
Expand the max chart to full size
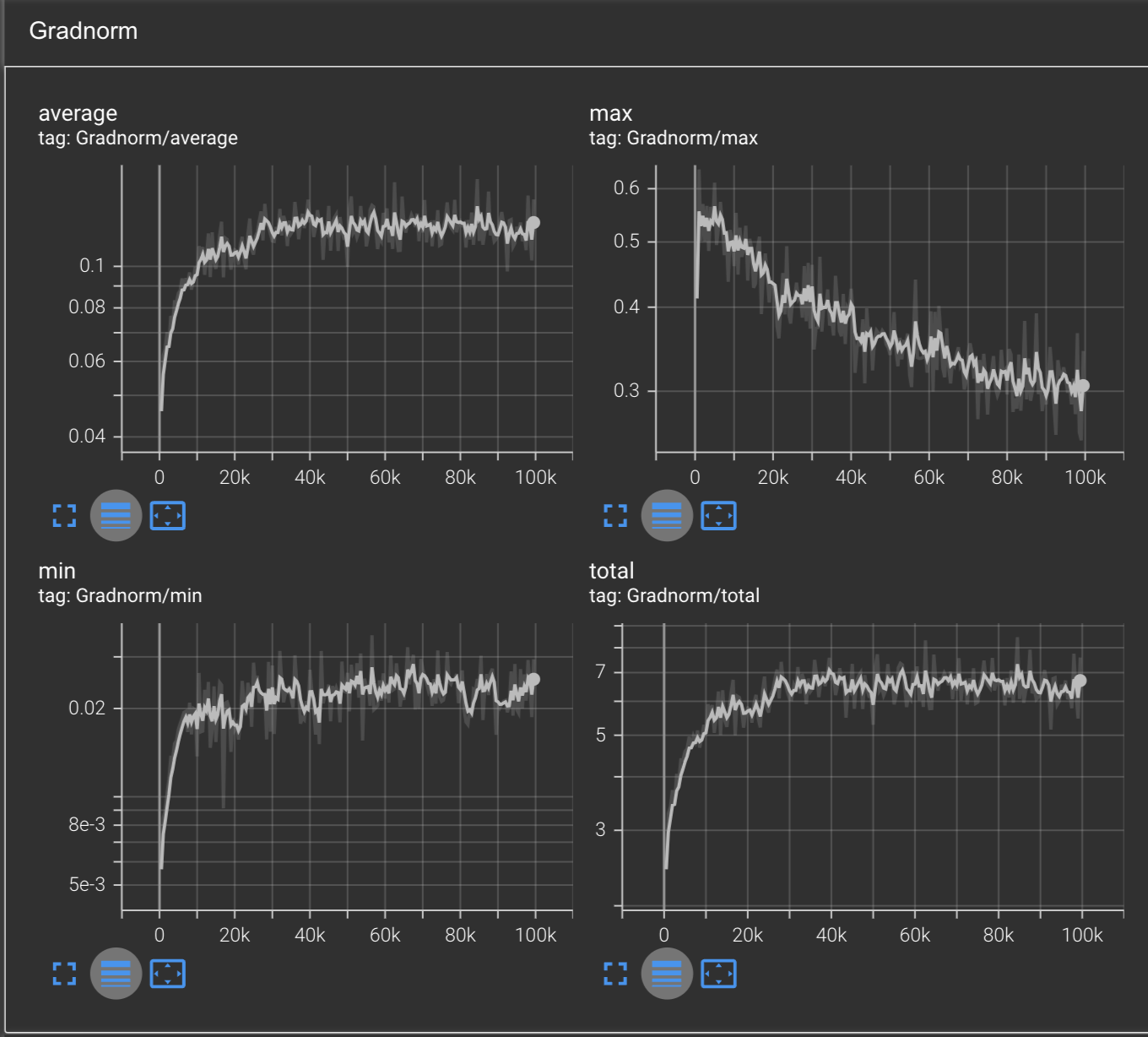615,516
